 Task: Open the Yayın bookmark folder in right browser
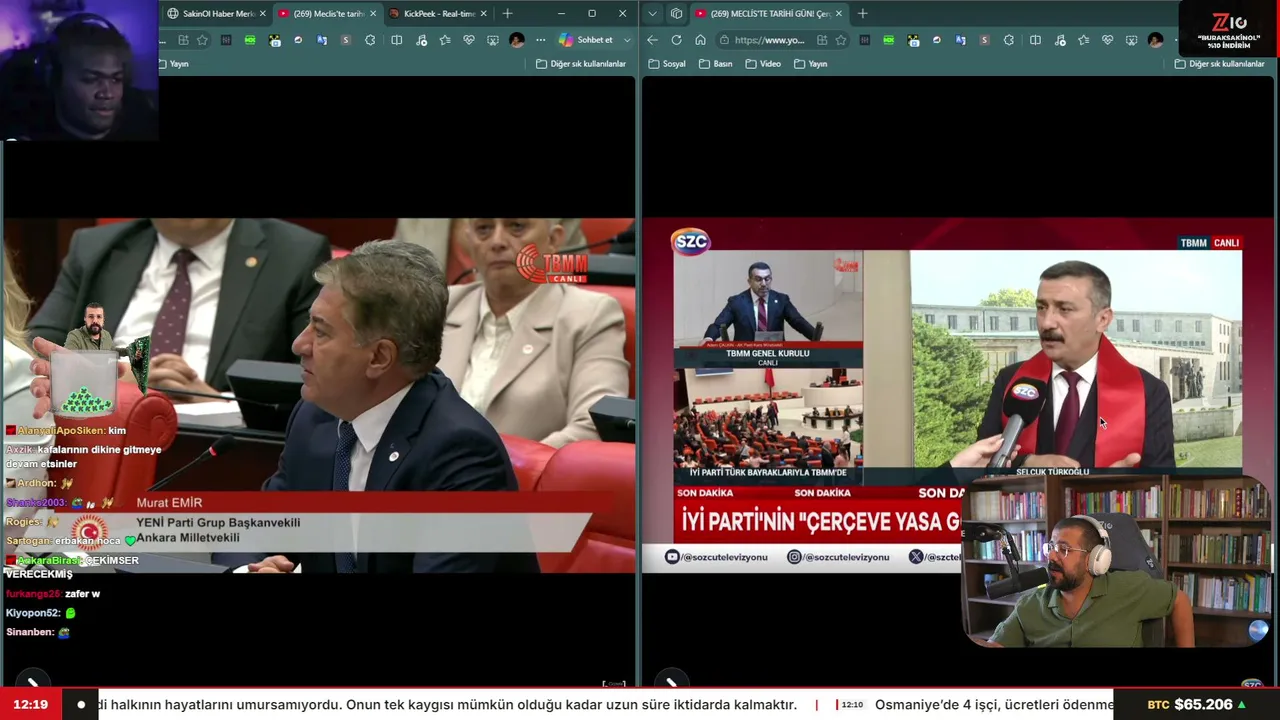click(811, 64)
